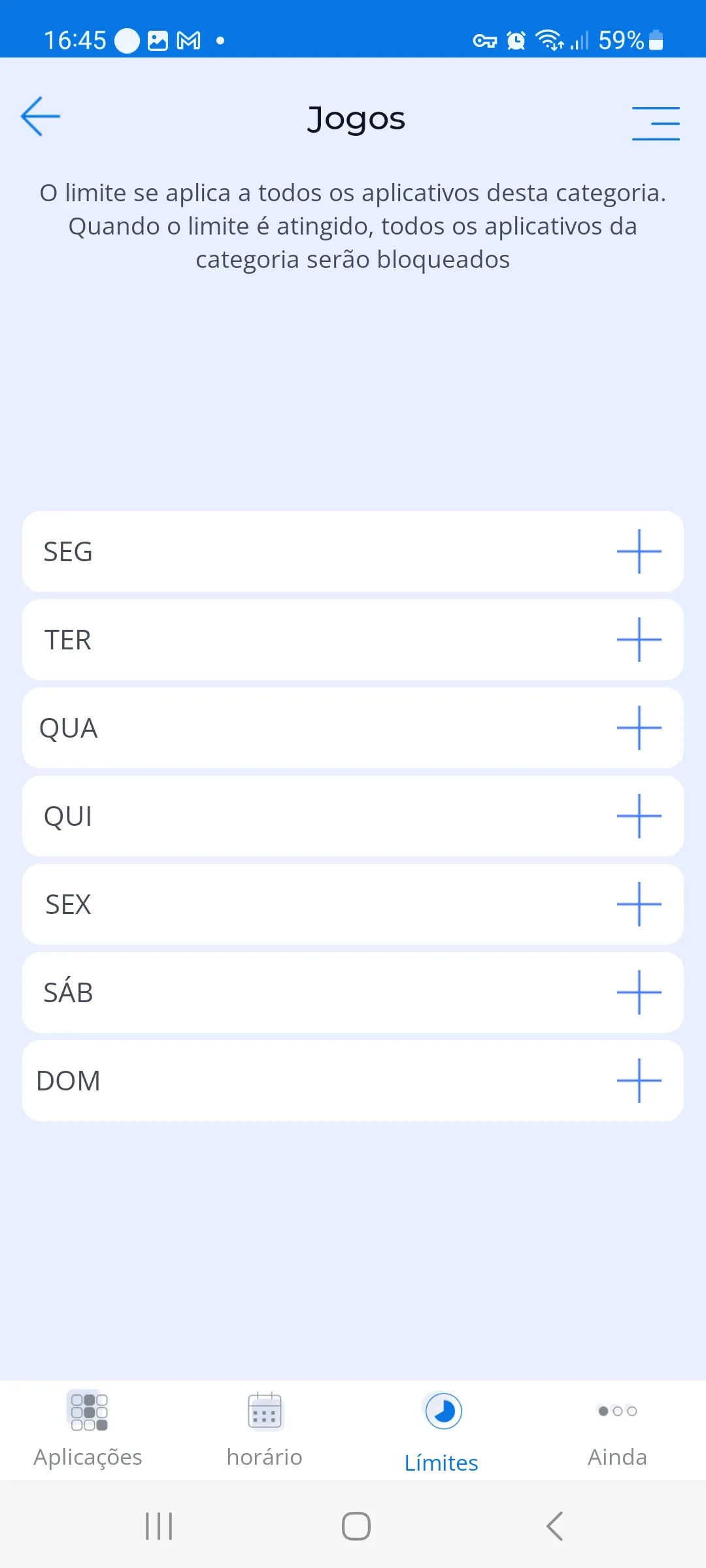
Task: Switch to the Aplicações tab
Action: (88, 1429)
